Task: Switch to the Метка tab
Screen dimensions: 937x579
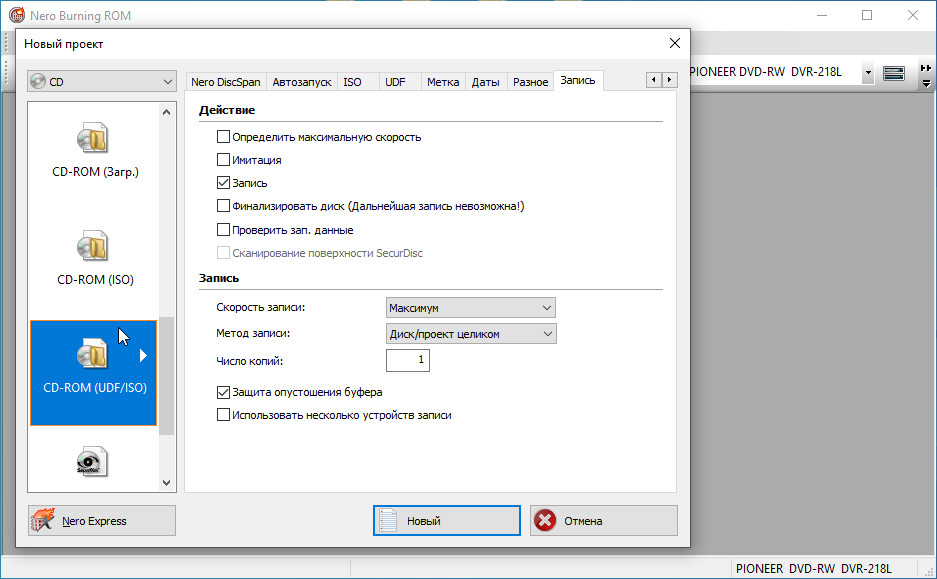Action: [x=443, y=82]
